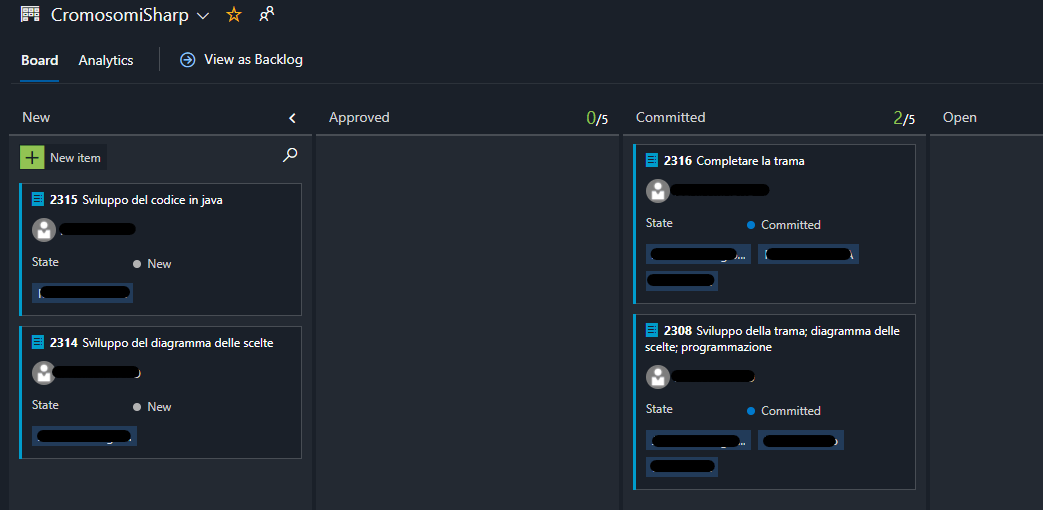
Task: Open team members icon beside star
Action: coord(266,15)
